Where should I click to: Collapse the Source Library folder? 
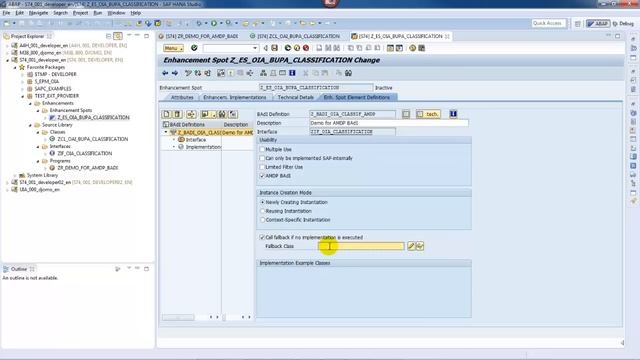point(30,125)
